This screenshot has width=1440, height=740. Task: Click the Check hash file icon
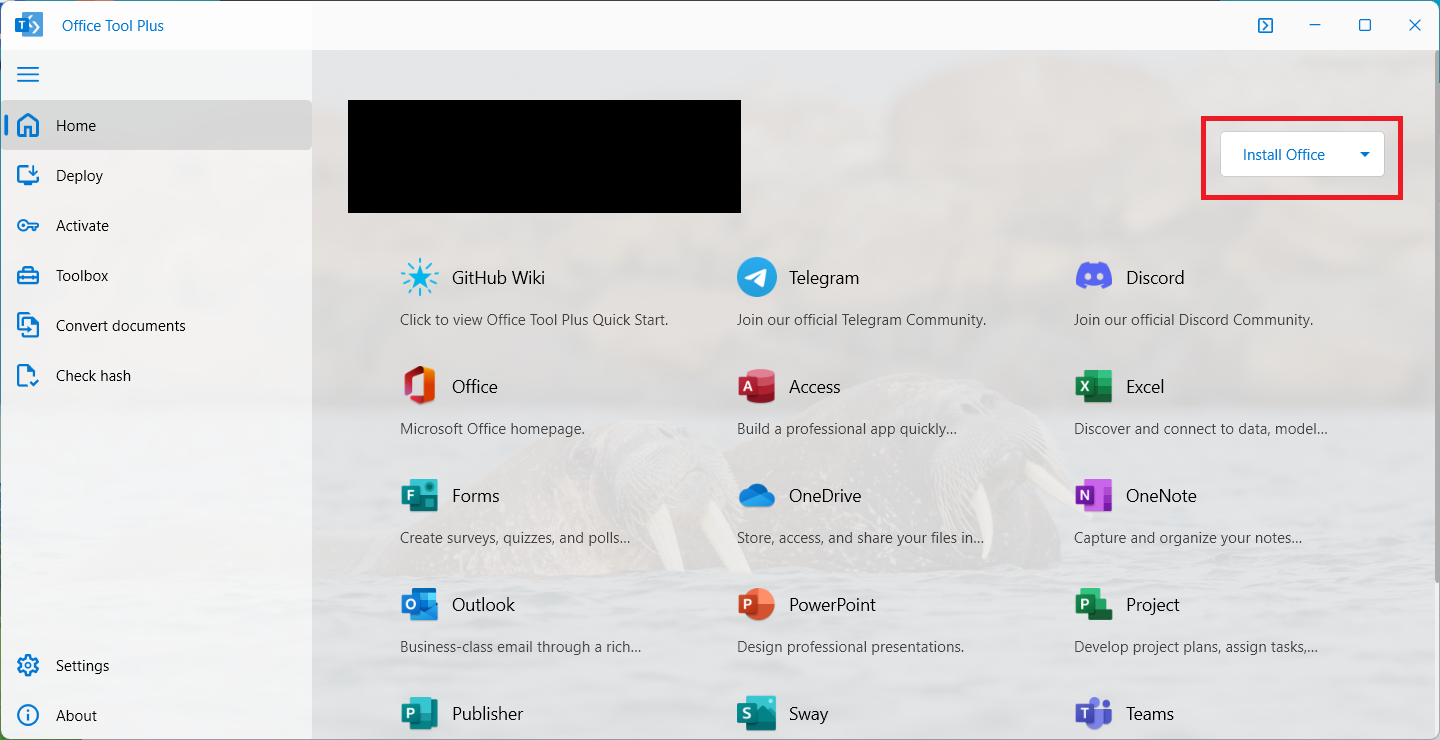pyautogui.click(x=28, y=375)
